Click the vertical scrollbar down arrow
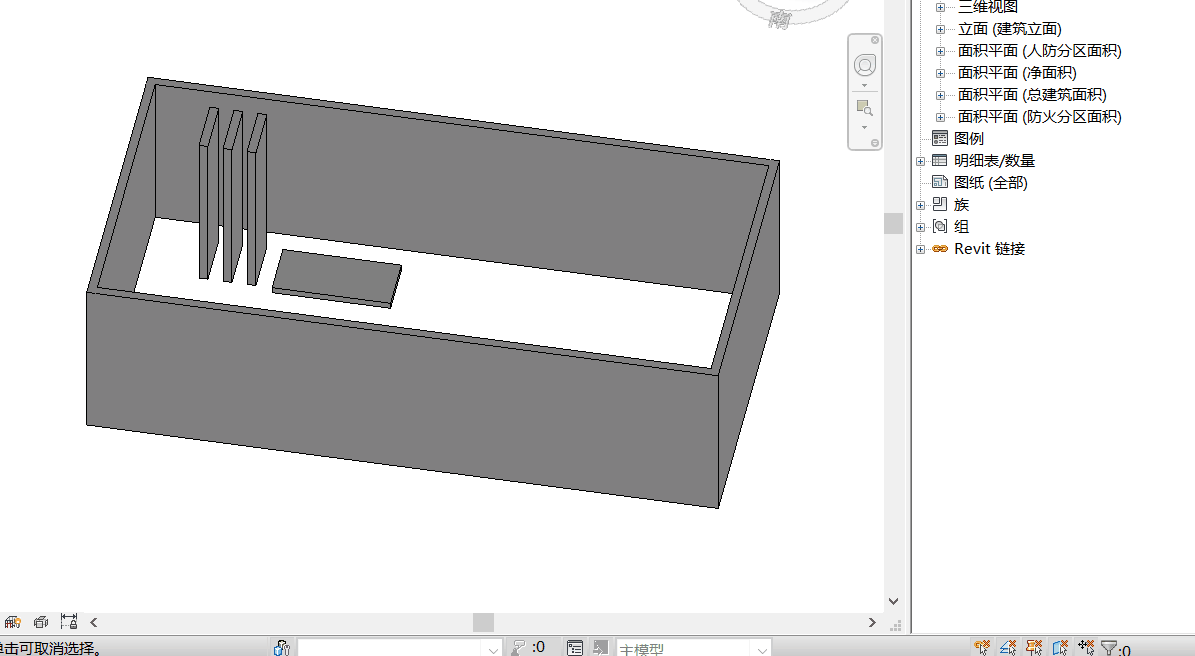Screen dimensions: 1195x656 (893, 601)
